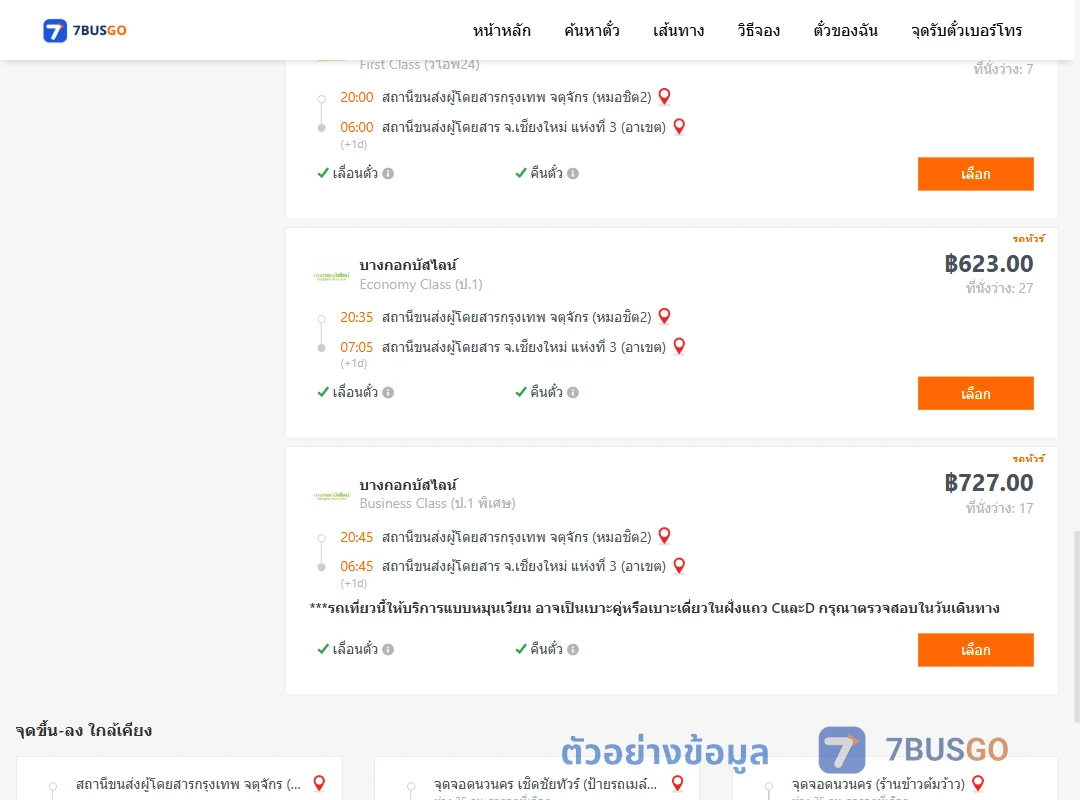
Task: Click map pin for 20:45 Mo Chit 2 departure
Action: [665, 536]
